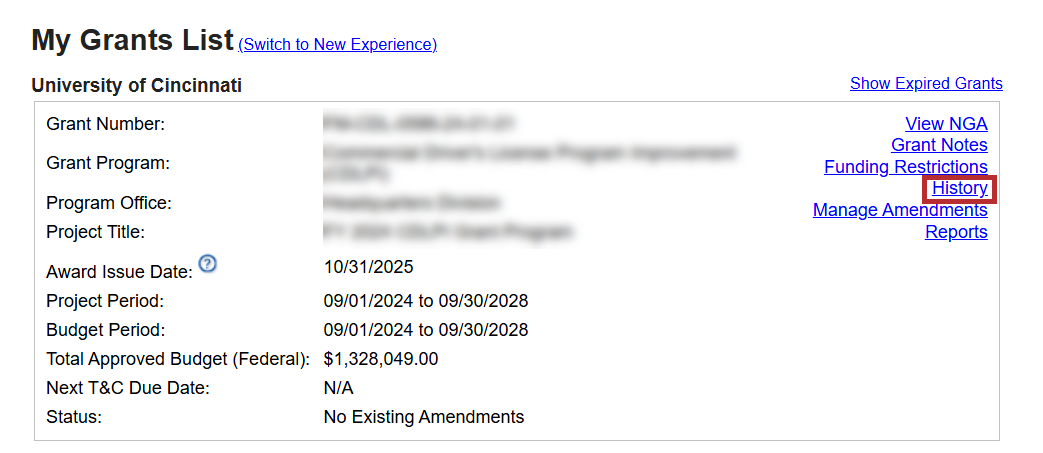This screenshot has width=1043, height=453.
Task: Open the grant History link
Action: click(959, 188)
